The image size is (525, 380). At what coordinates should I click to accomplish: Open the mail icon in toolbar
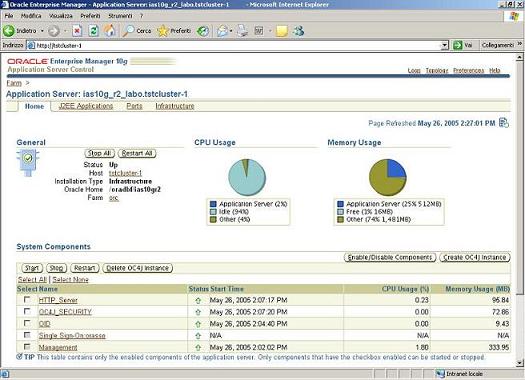click(x=222, y=31)
